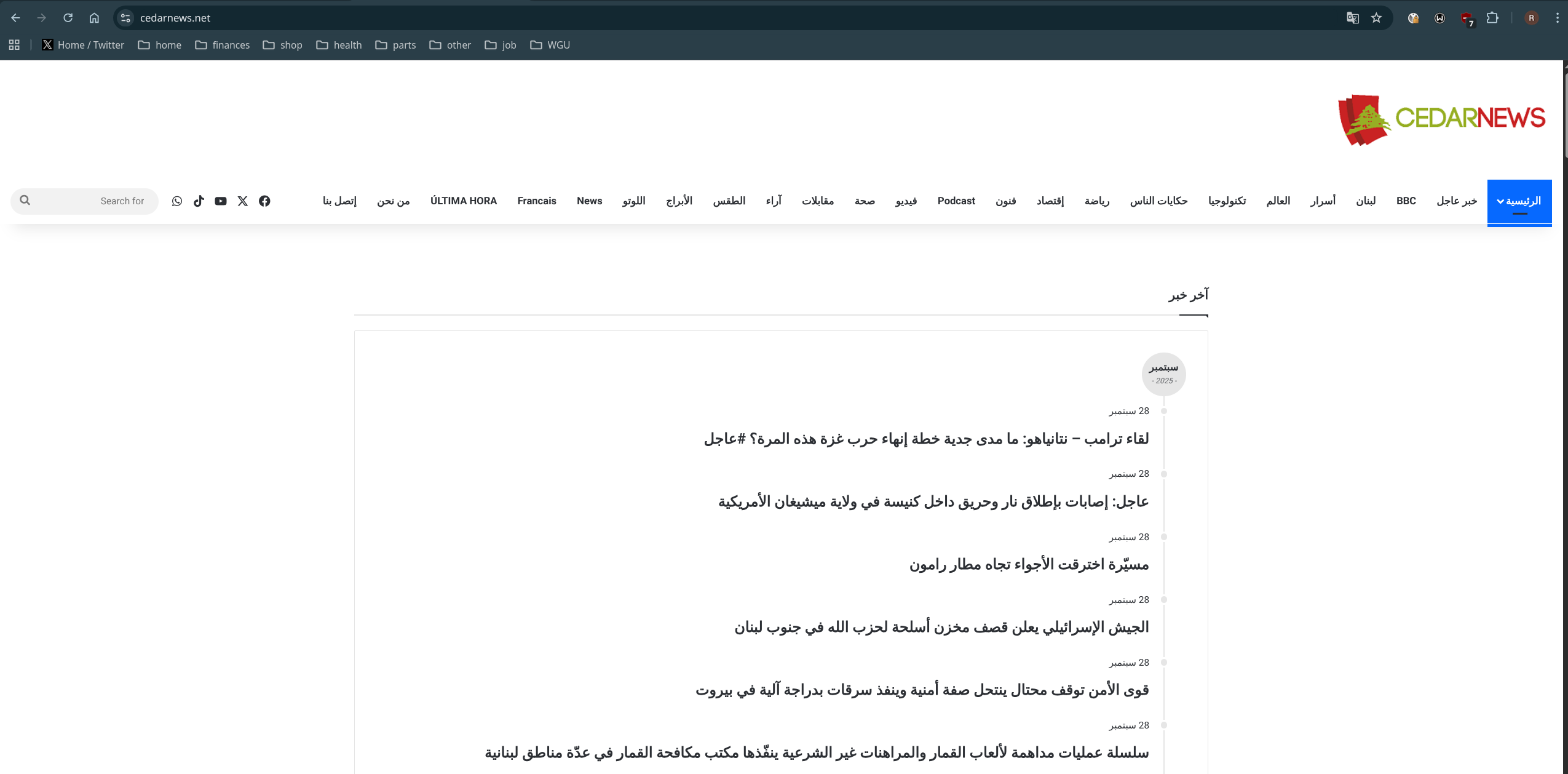Open the YouTube social icon
1568x774 pixels.
click(221, 201)
